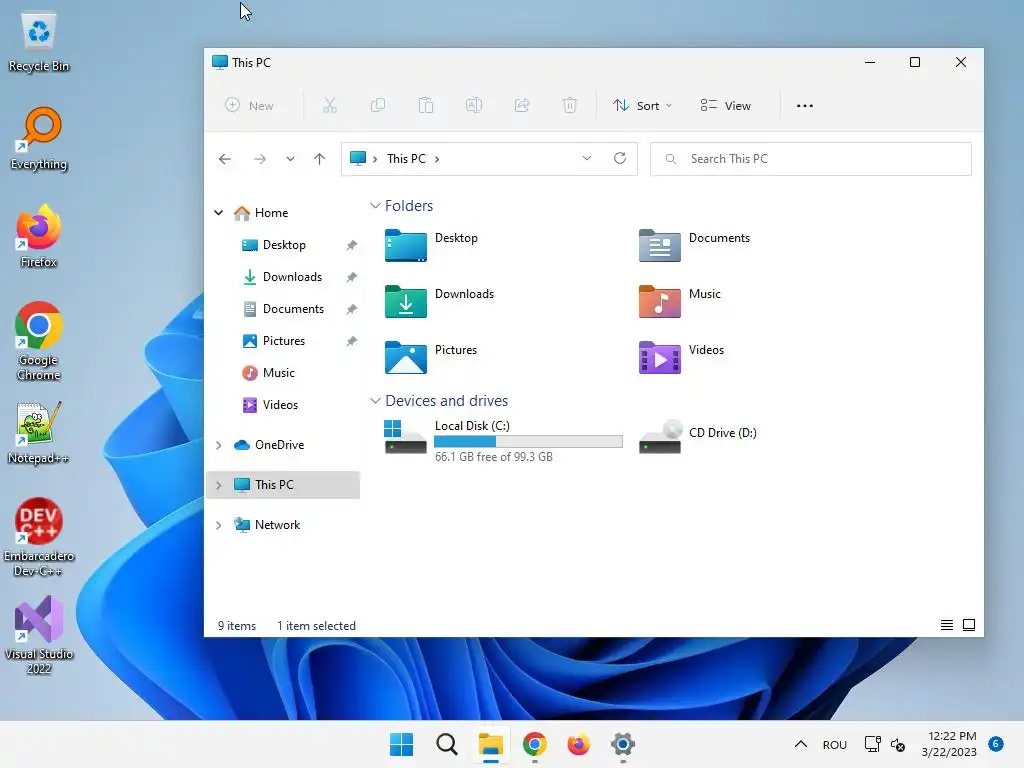
Task: Unpin Downloads using its pin icon
Action: coord(351,277)
